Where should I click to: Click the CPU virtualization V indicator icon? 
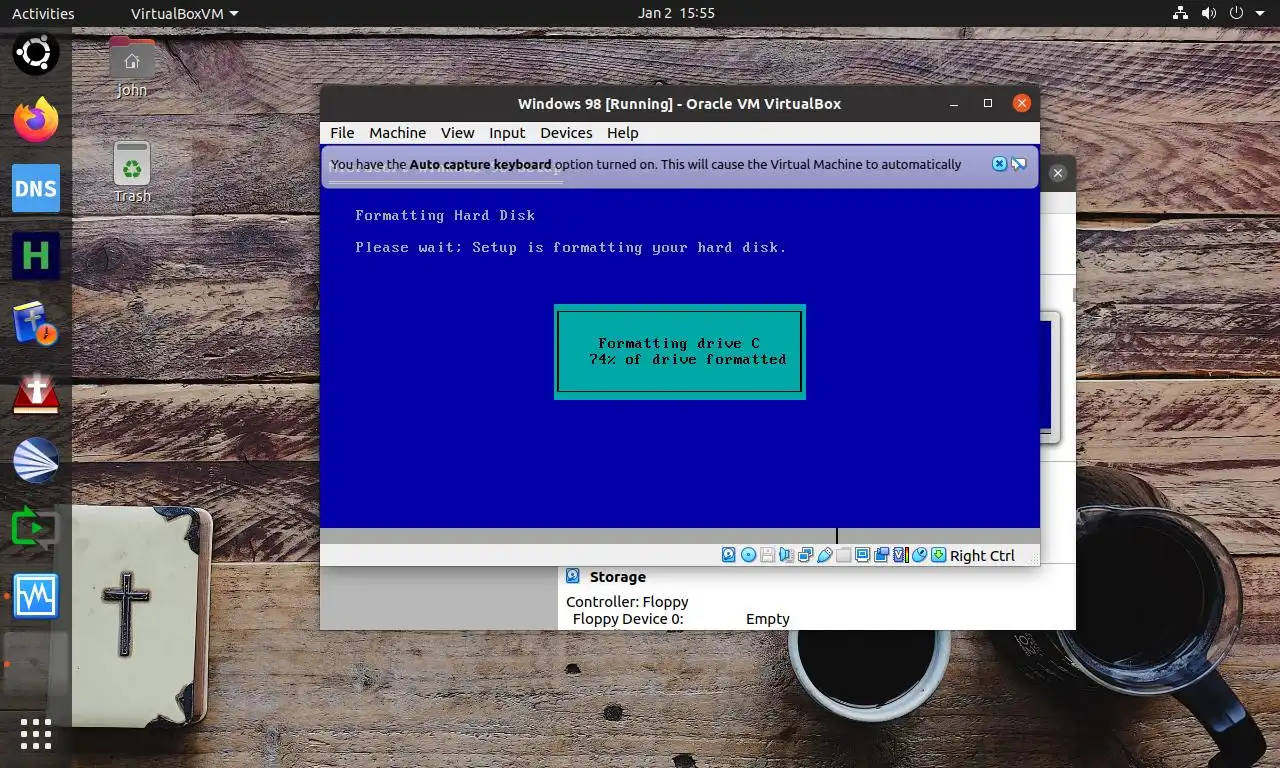point(901,555)
